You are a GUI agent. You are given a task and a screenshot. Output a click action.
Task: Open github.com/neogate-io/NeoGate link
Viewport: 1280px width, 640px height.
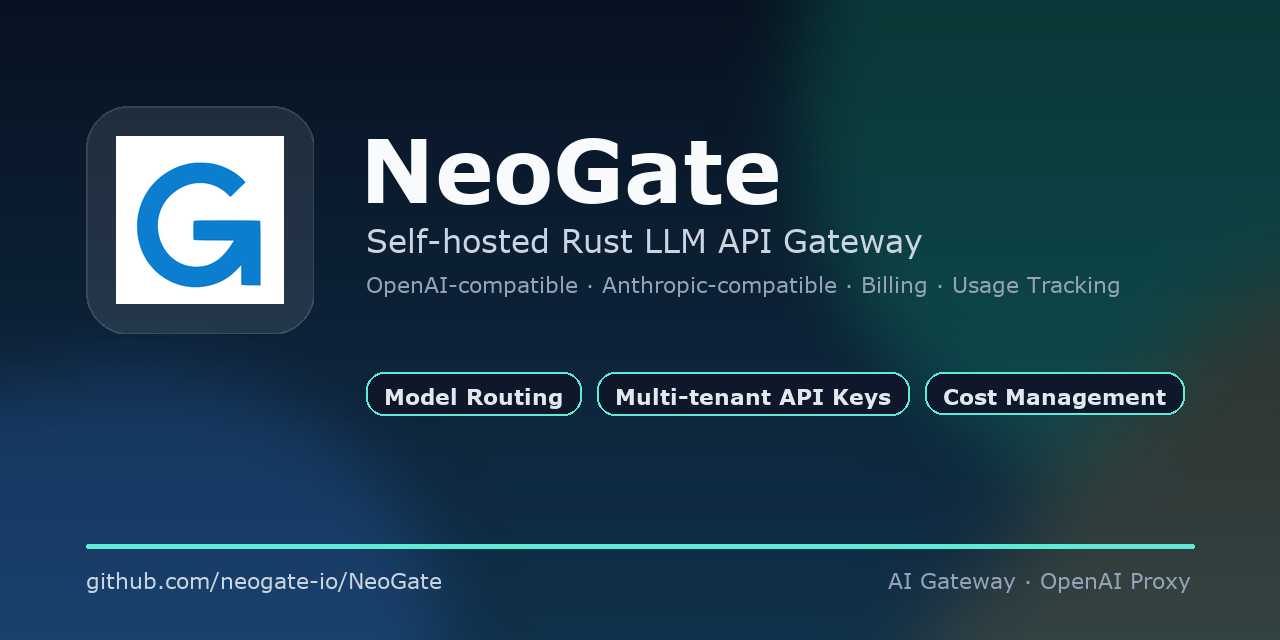point(264,581)
